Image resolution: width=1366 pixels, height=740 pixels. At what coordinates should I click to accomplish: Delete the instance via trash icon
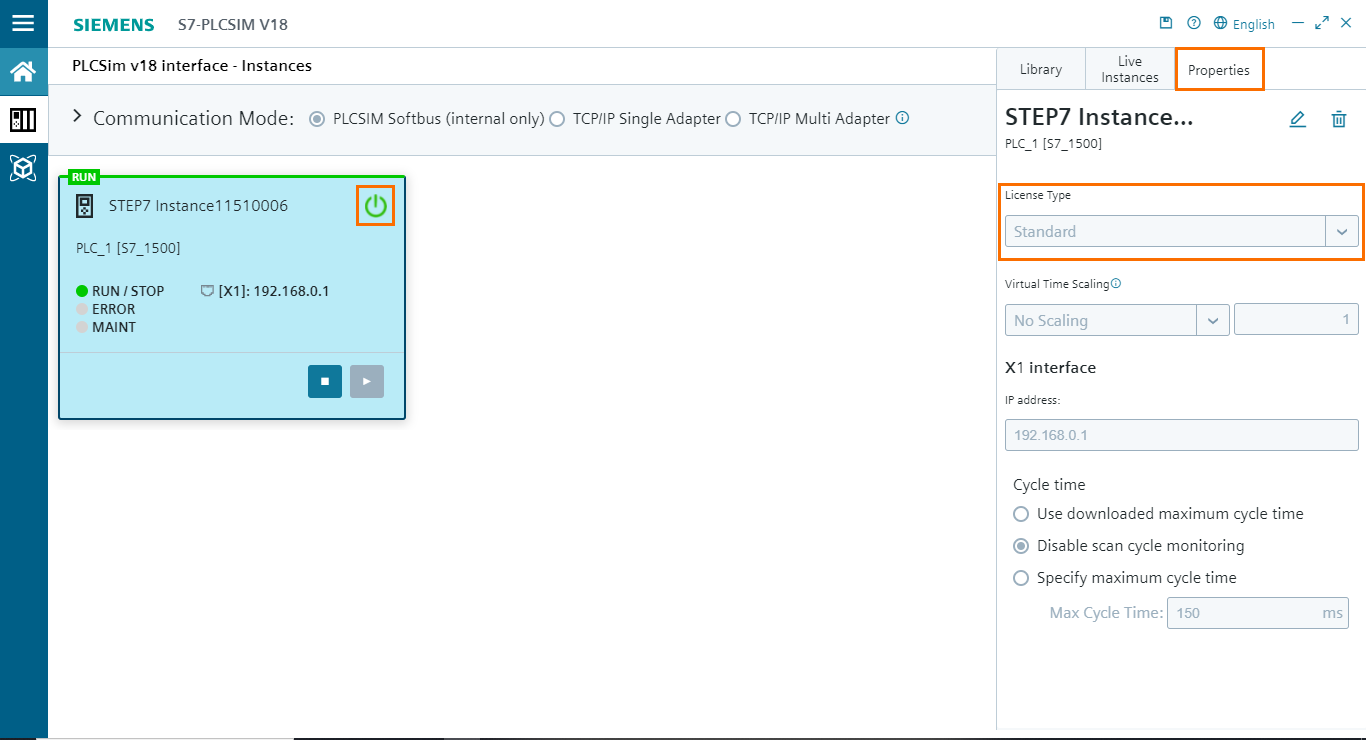point(1339,119)
